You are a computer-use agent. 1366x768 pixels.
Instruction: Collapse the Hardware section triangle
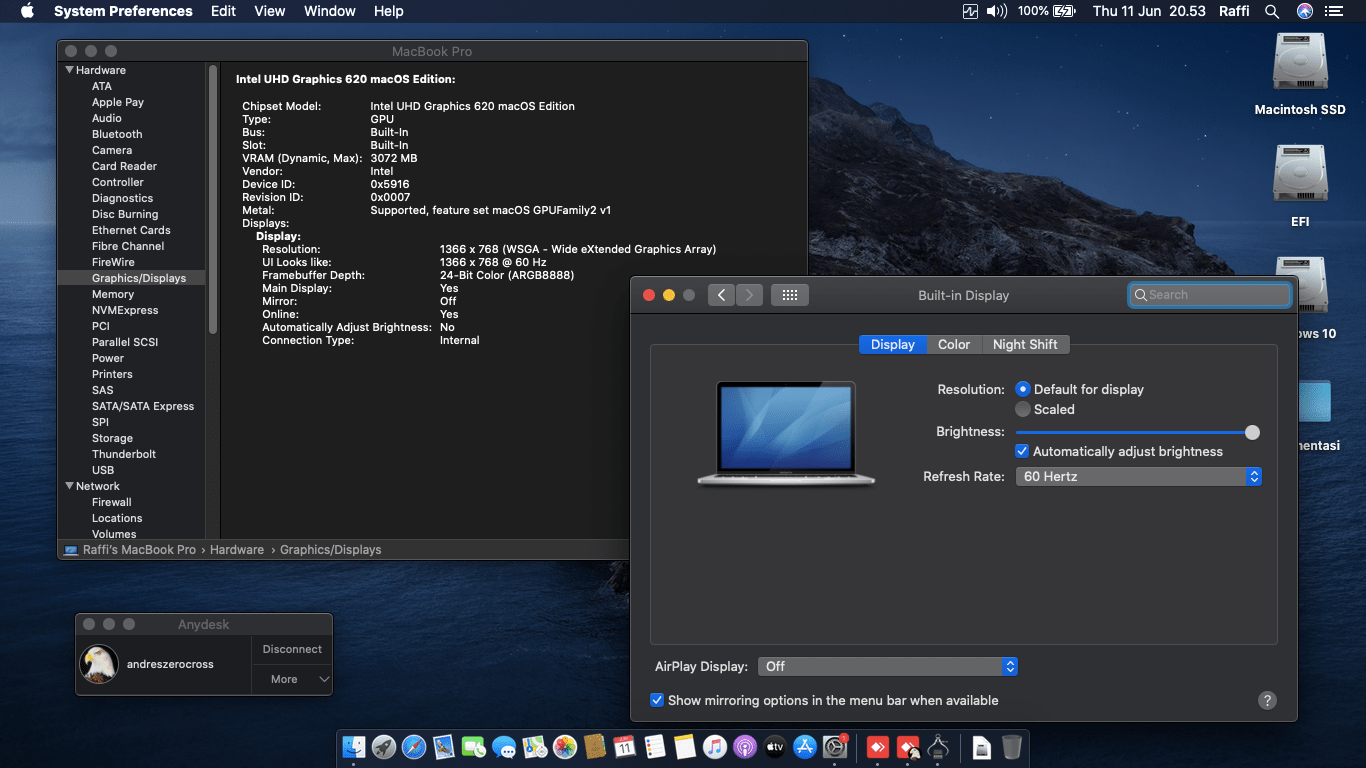click(x=69, y=70)
